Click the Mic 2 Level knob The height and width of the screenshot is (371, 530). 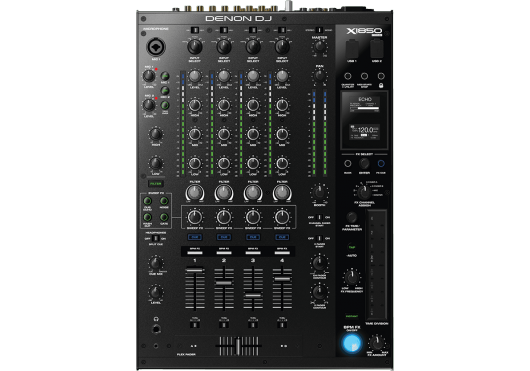[149, 105]
